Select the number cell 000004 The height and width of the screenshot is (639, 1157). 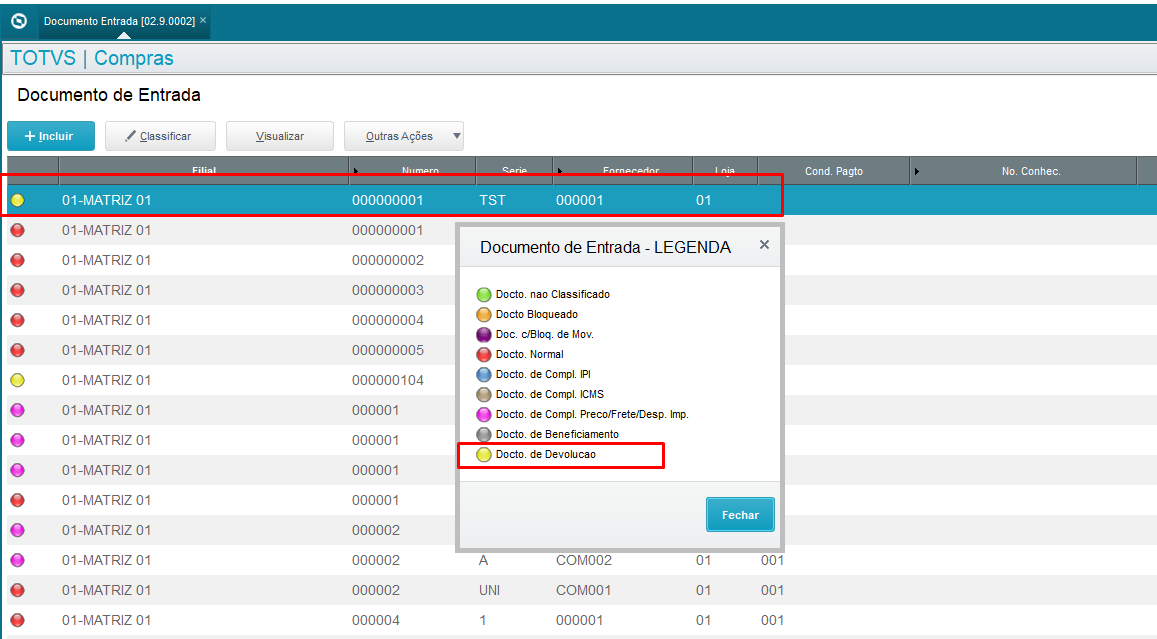[376, 620]
